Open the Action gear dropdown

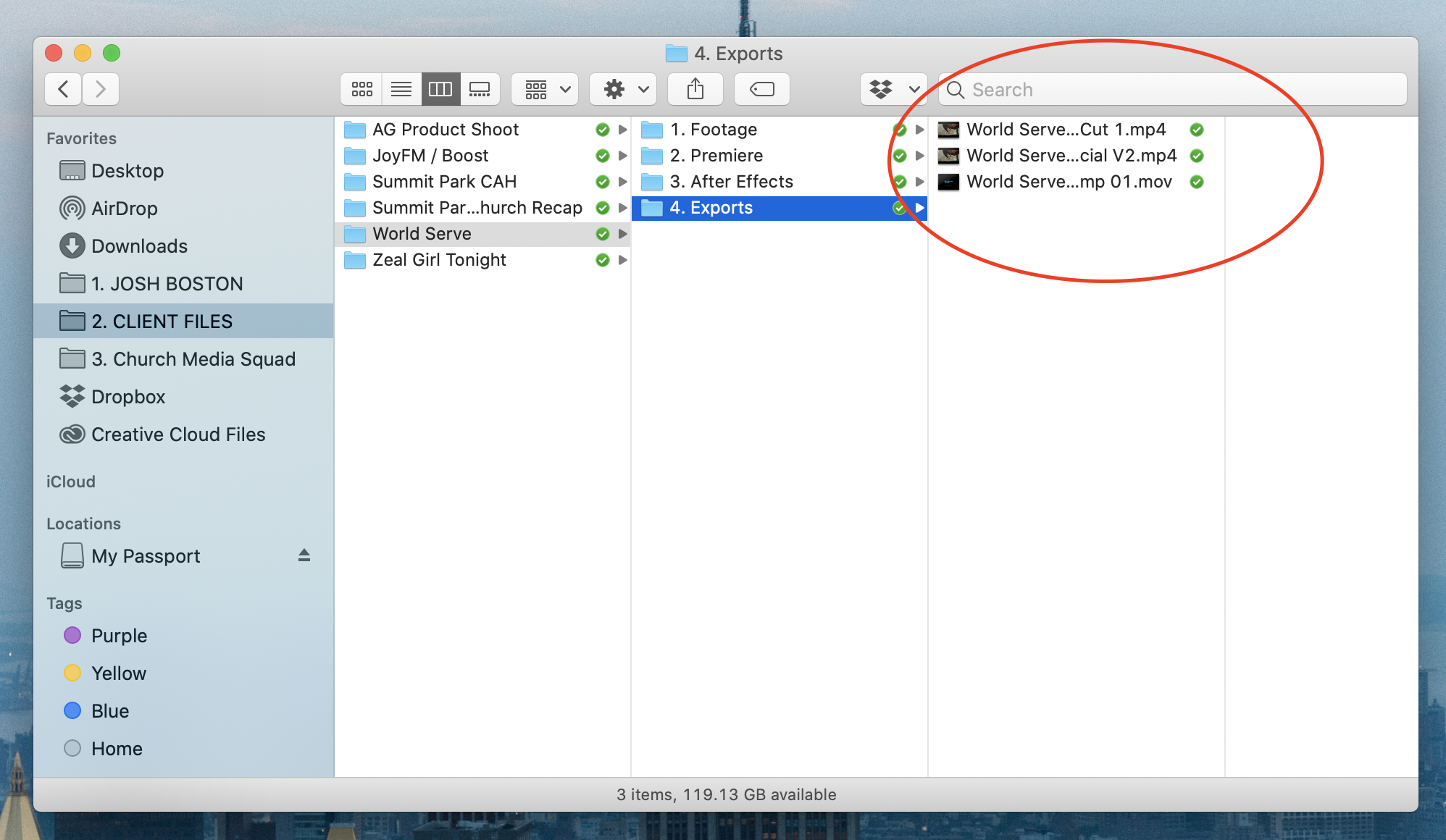(622, 88)
